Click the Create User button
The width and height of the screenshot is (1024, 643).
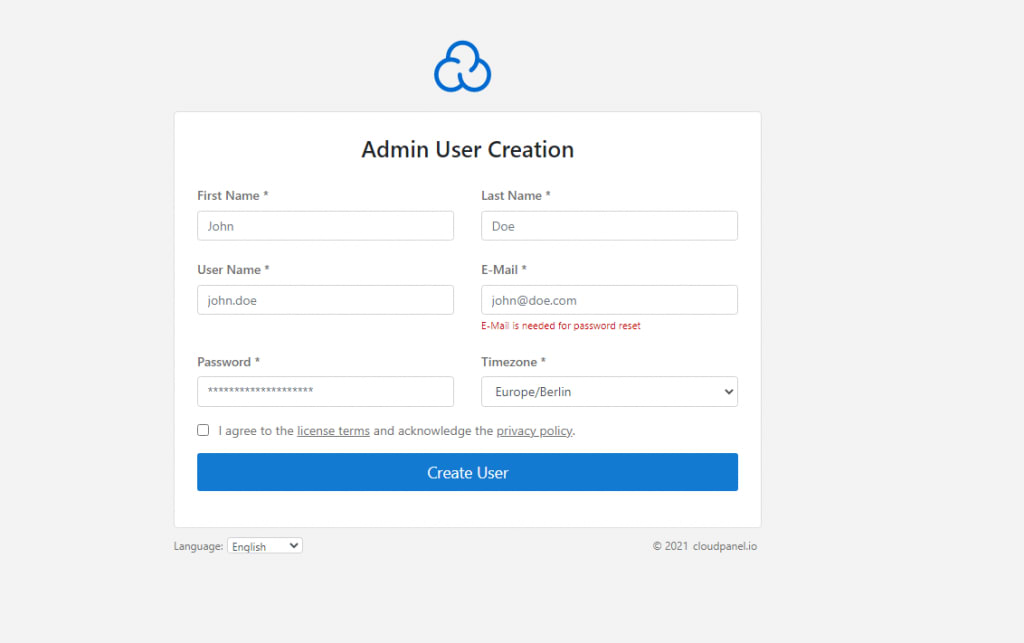[467, 471]
